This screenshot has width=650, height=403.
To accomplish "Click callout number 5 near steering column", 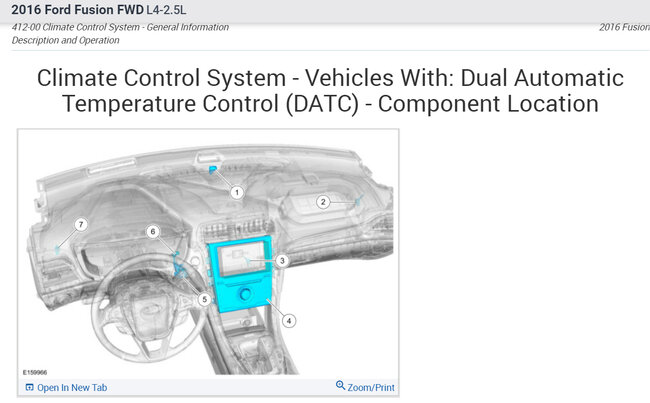I will [x=204, y=299].
